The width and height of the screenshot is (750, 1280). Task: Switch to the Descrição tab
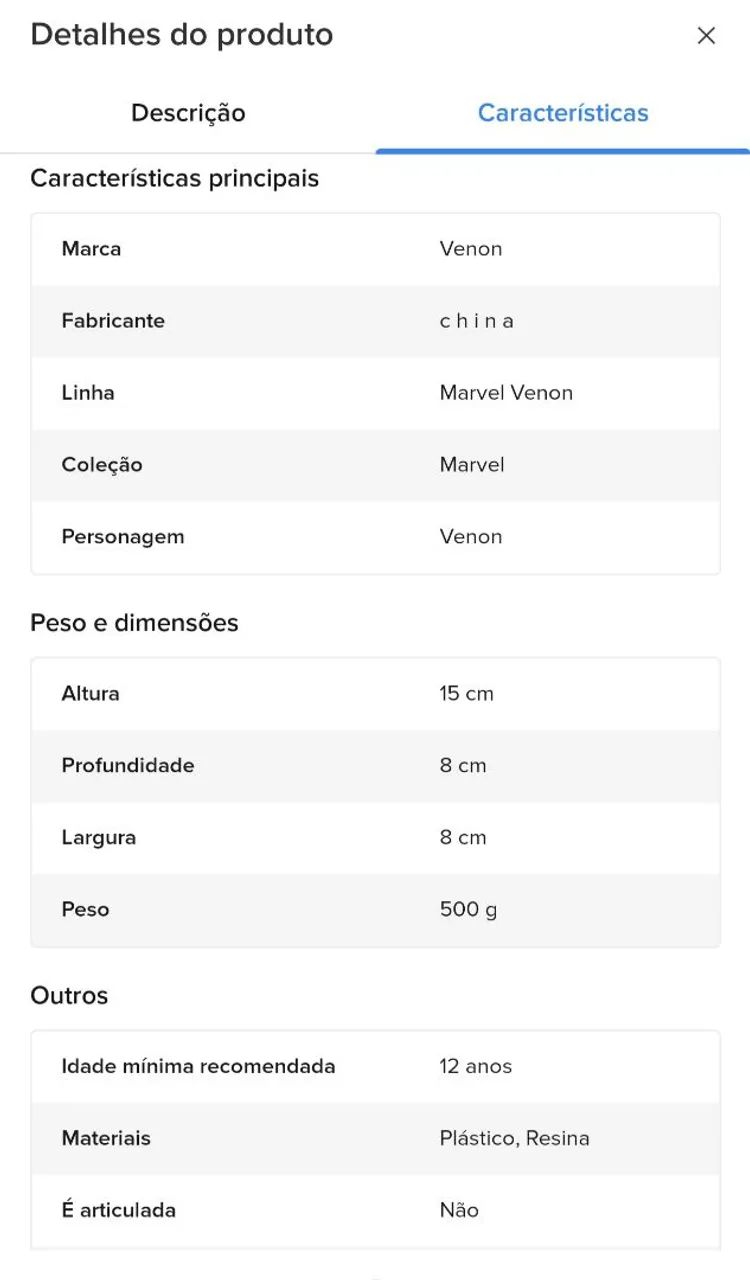(x=188, y=113)
